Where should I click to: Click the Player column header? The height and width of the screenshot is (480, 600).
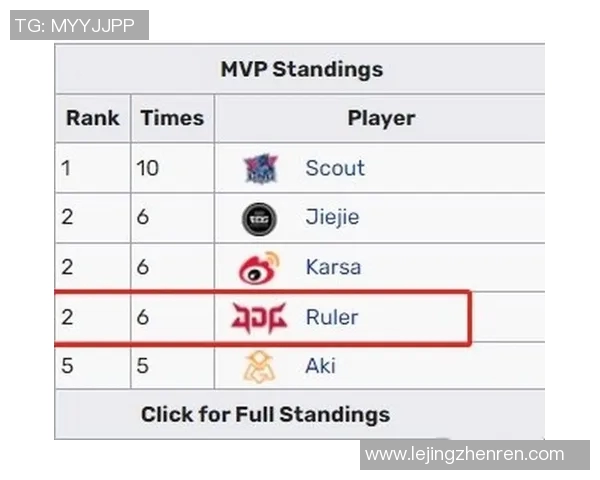point(381,118)
